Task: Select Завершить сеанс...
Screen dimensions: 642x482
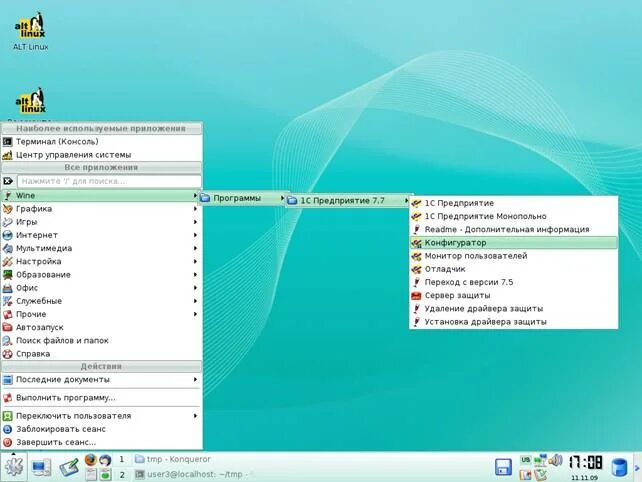Action: pos(102,442)
